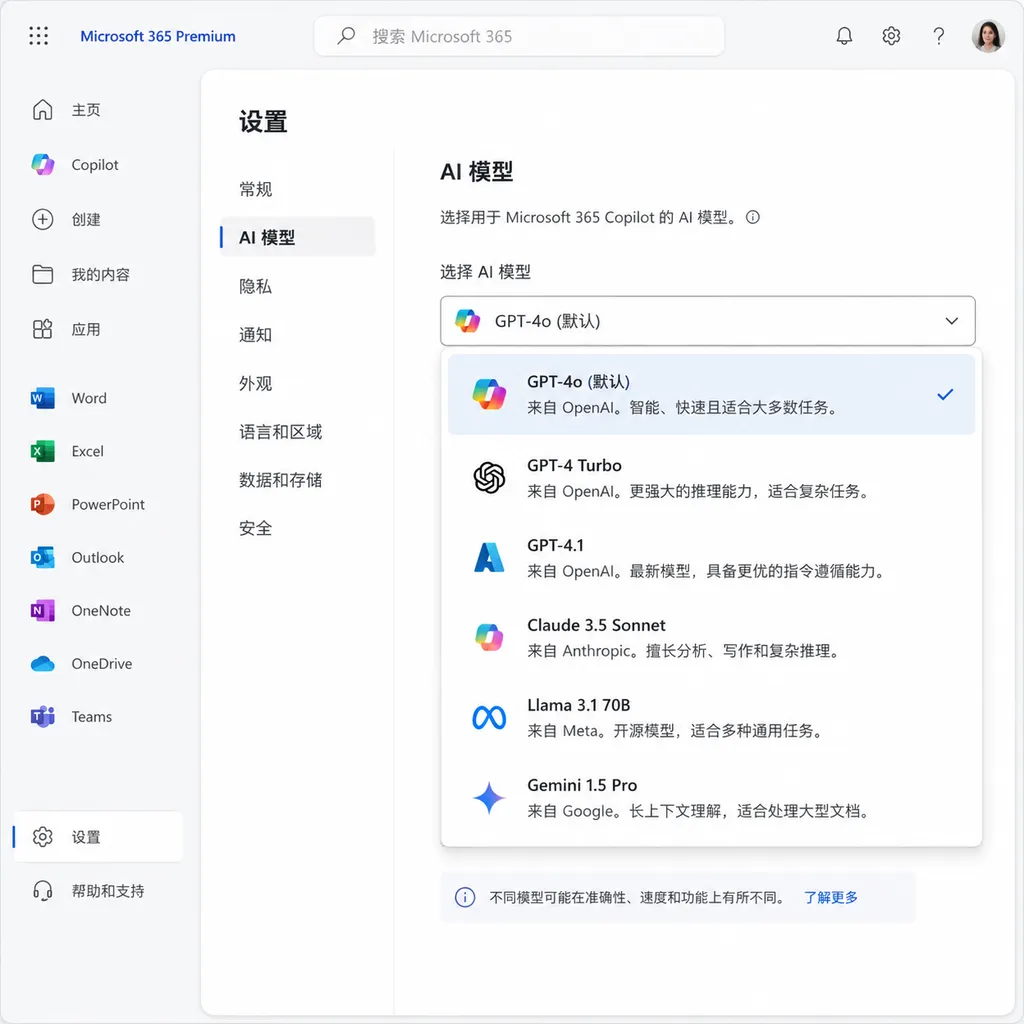Click the 我的内容 label

point(101,274)
